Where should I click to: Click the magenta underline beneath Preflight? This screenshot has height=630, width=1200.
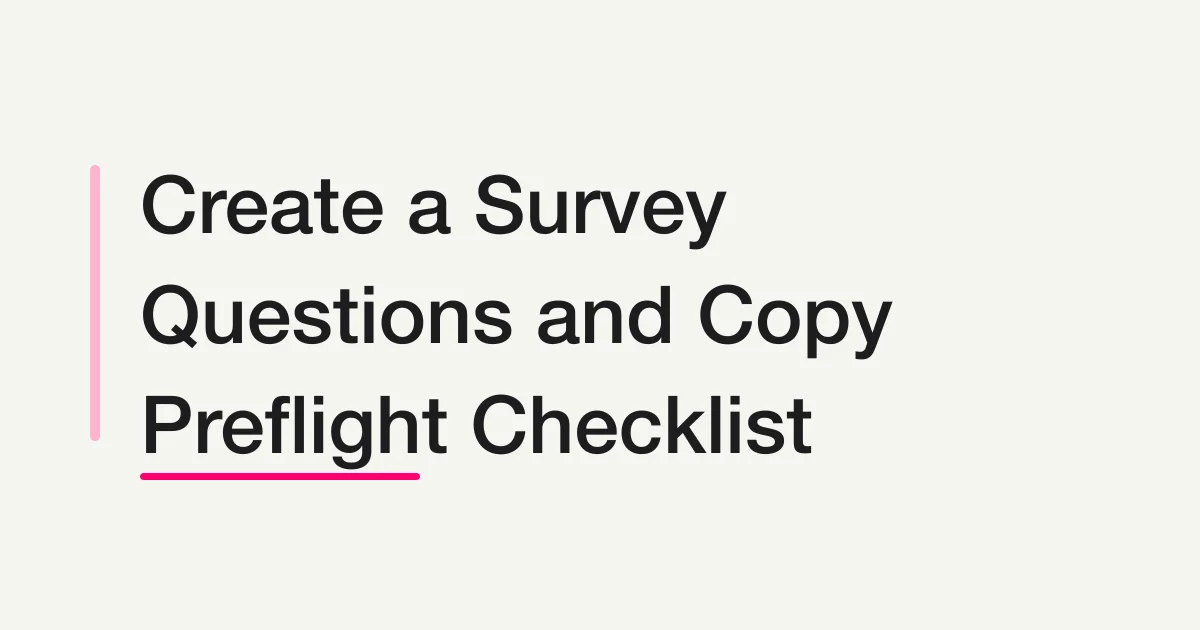(x=280, y=476)
